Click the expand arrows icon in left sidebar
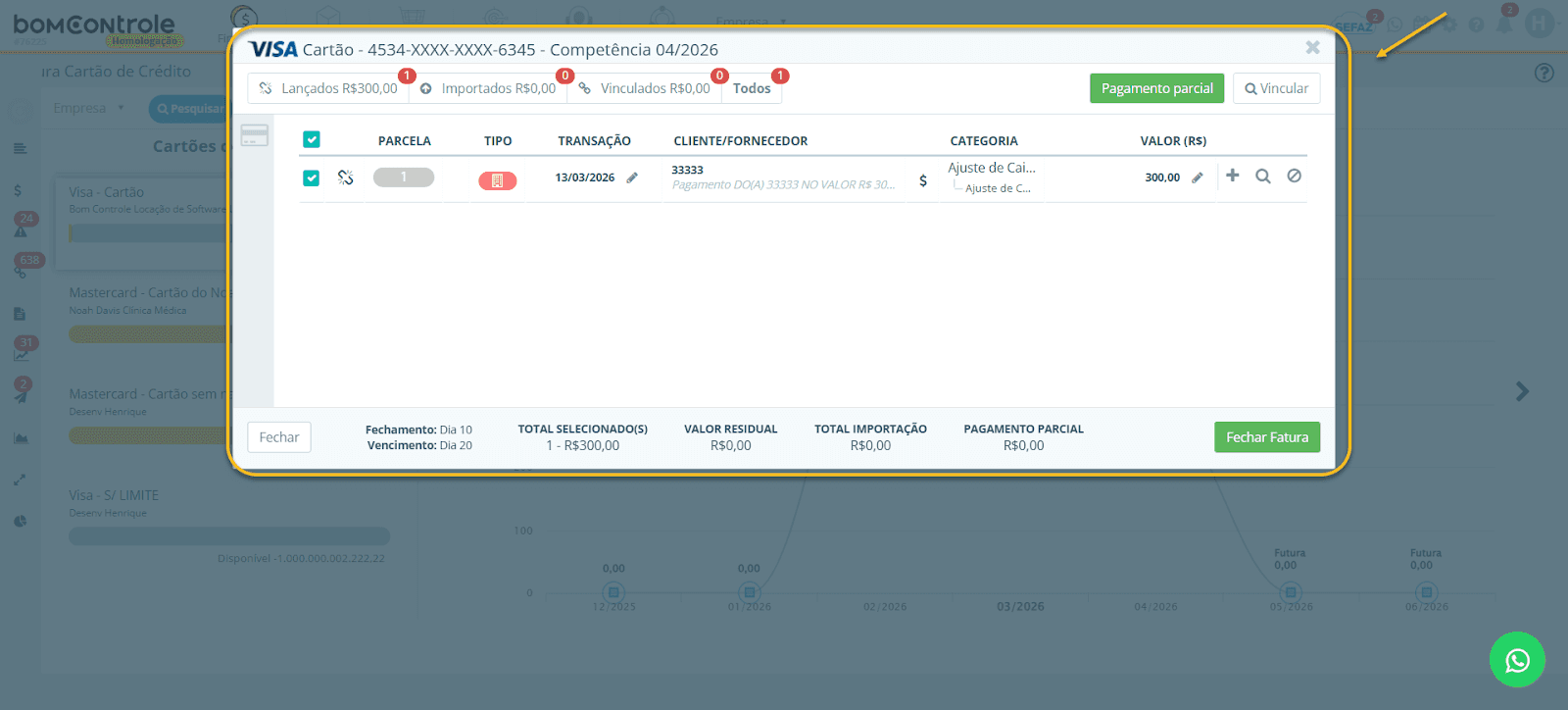This screenshot has height=710, width=1568. pyautogui.click(x=20, y=480)
